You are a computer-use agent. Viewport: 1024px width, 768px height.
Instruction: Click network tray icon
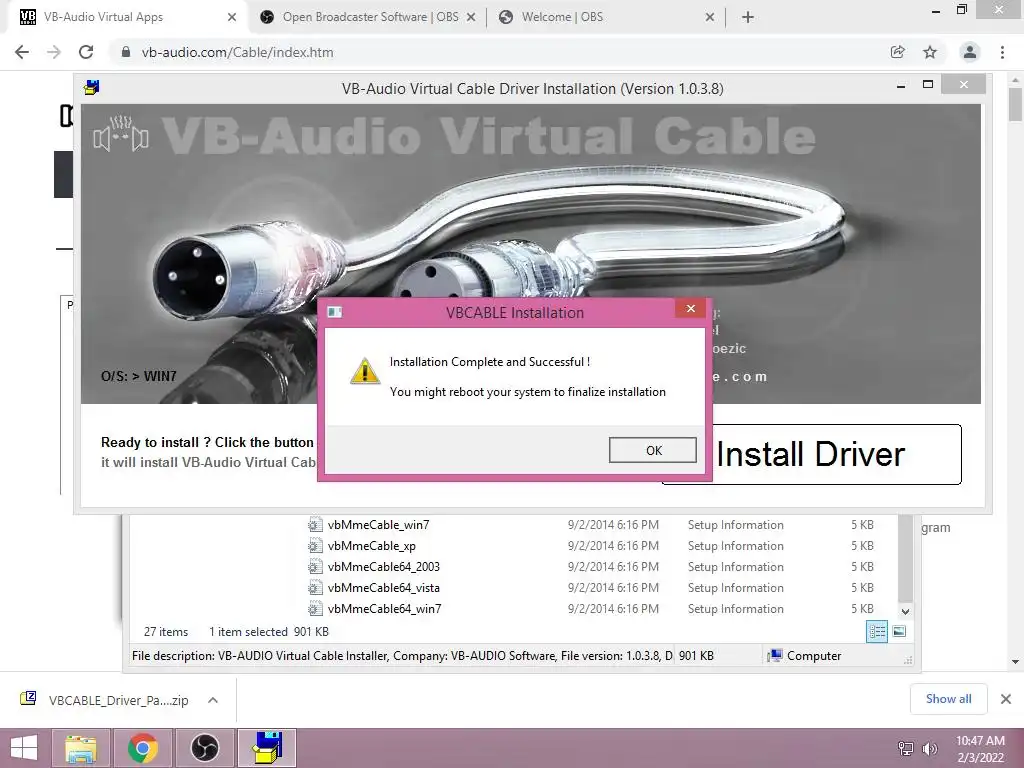(x=906, y=748)
